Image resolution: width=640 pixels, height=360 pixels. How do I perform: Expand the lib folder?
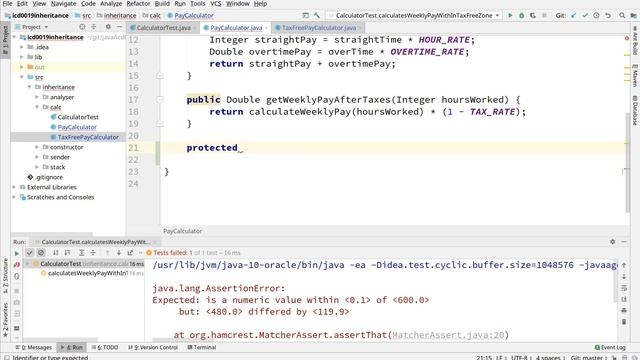[x=22, y=57]
